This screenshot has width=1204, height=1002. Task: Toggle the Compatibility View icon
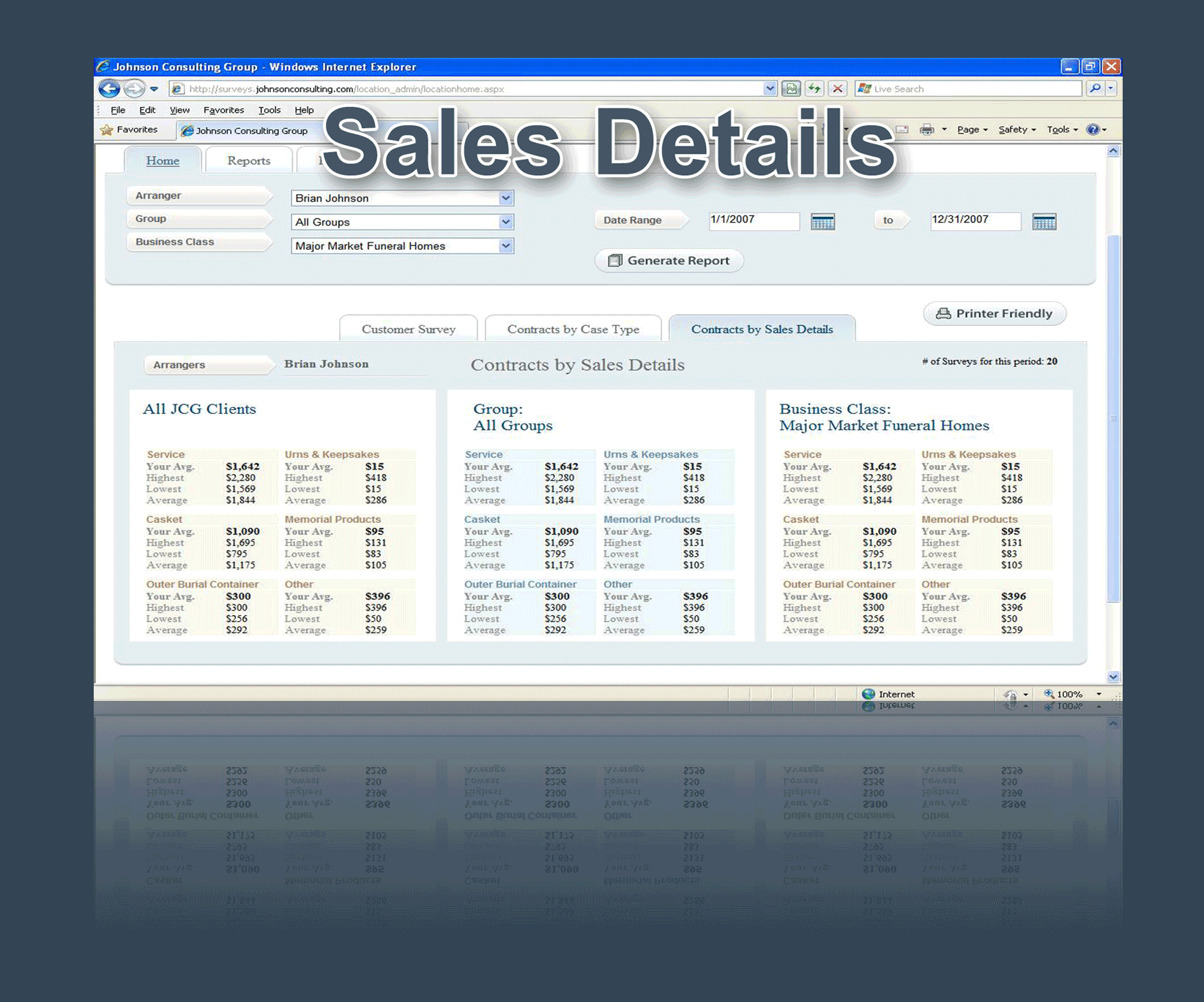pos(791,89)
